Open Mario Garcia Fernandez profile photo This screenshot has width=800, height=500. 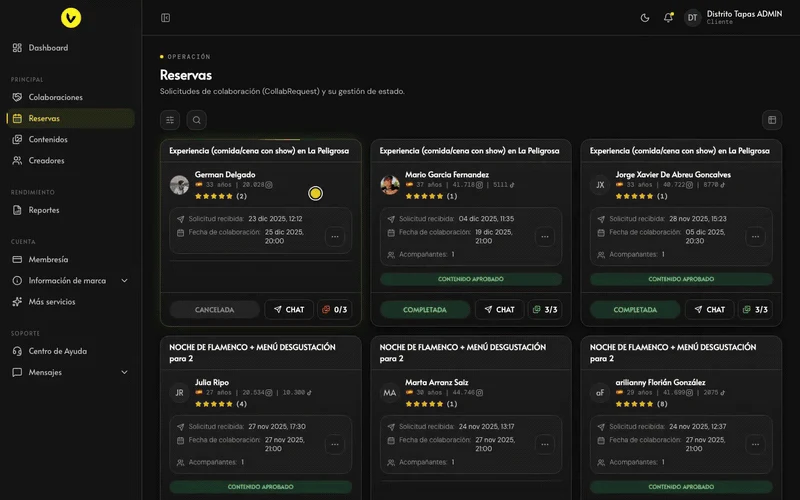(x=390, y=185)
